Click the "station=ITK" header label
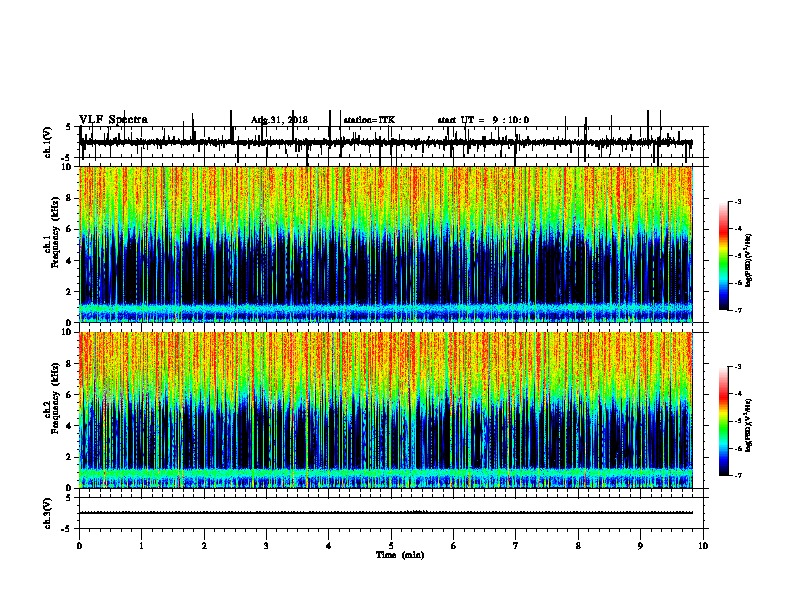Screen dimensions: 792x612 click(x=369, y=120)
